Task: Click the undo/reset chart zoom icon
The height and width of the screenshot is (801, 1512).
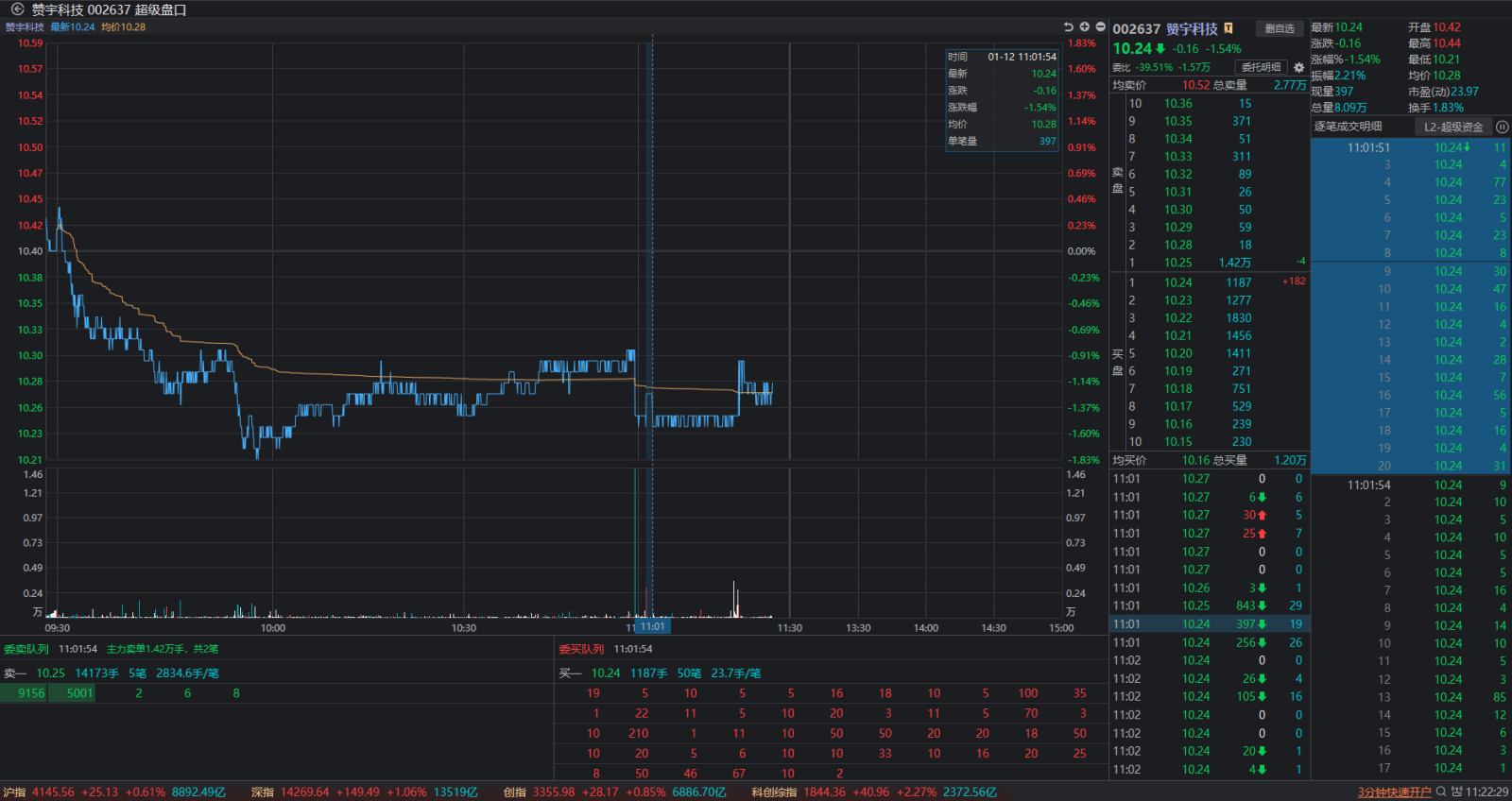Action: pos(1068,26)
